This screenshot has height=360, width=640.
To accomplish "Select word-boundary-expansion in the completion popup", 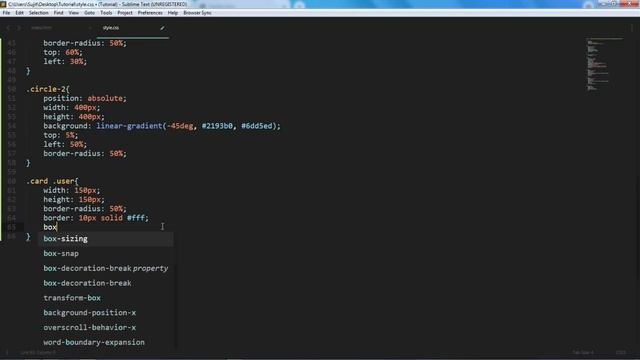I will (106, 342).
